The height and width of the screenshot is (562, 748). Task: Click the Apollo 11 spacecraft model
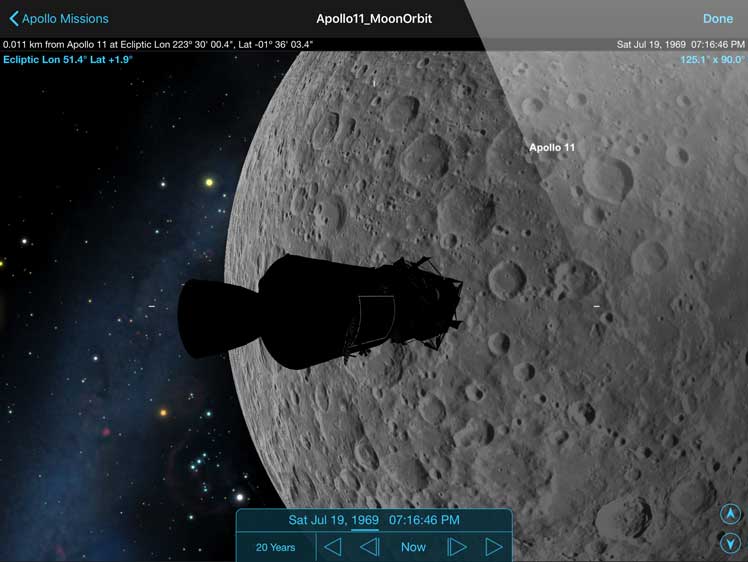pos(320,312)
